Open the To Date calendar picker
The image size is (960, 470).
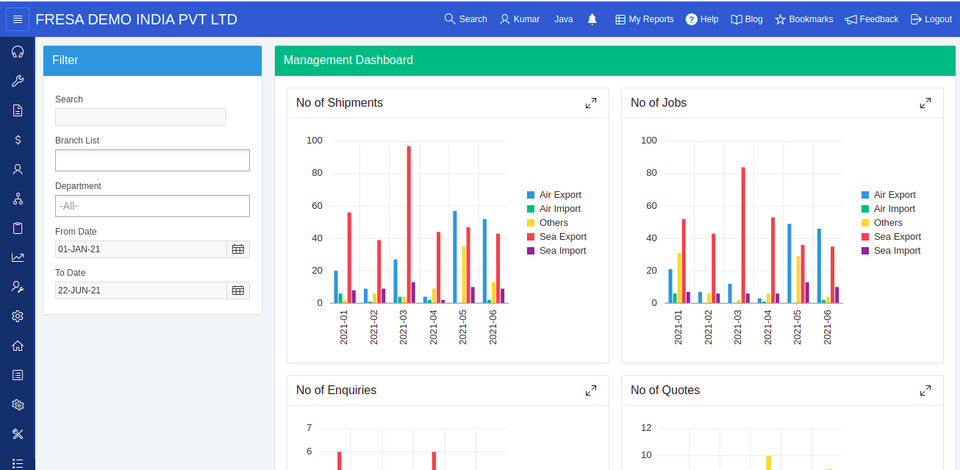(238, 290)
